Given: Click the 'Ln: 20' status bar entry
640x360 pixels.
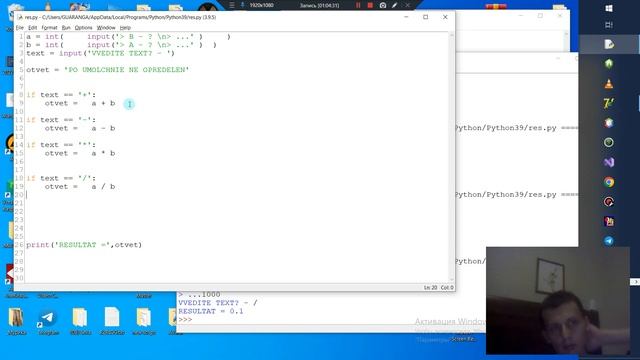Looking at the screenshot, I should tap(430, 288).
